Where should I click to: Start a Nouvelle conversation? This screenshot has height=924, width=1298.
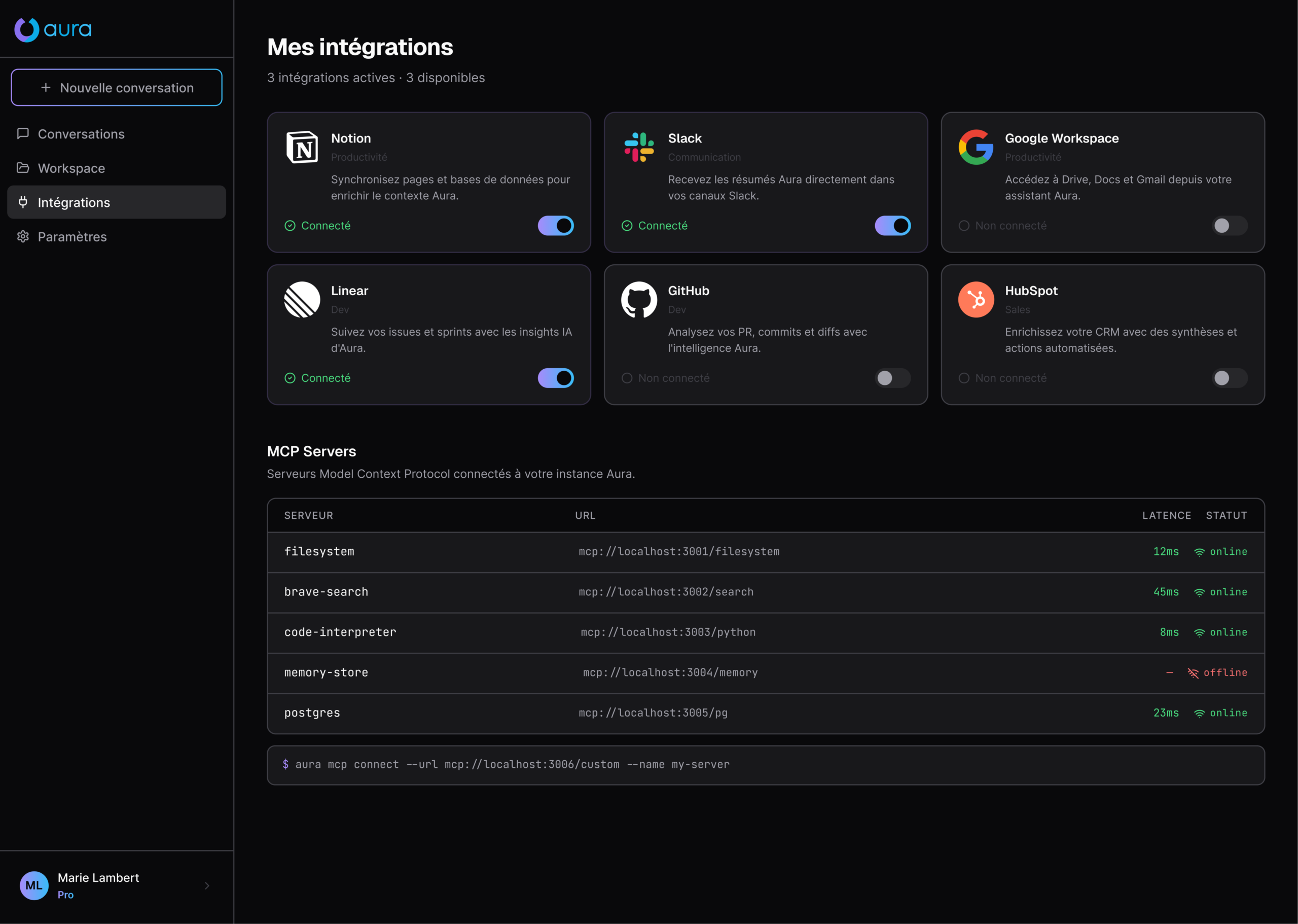pyautogui.click(x=117, y=88)
